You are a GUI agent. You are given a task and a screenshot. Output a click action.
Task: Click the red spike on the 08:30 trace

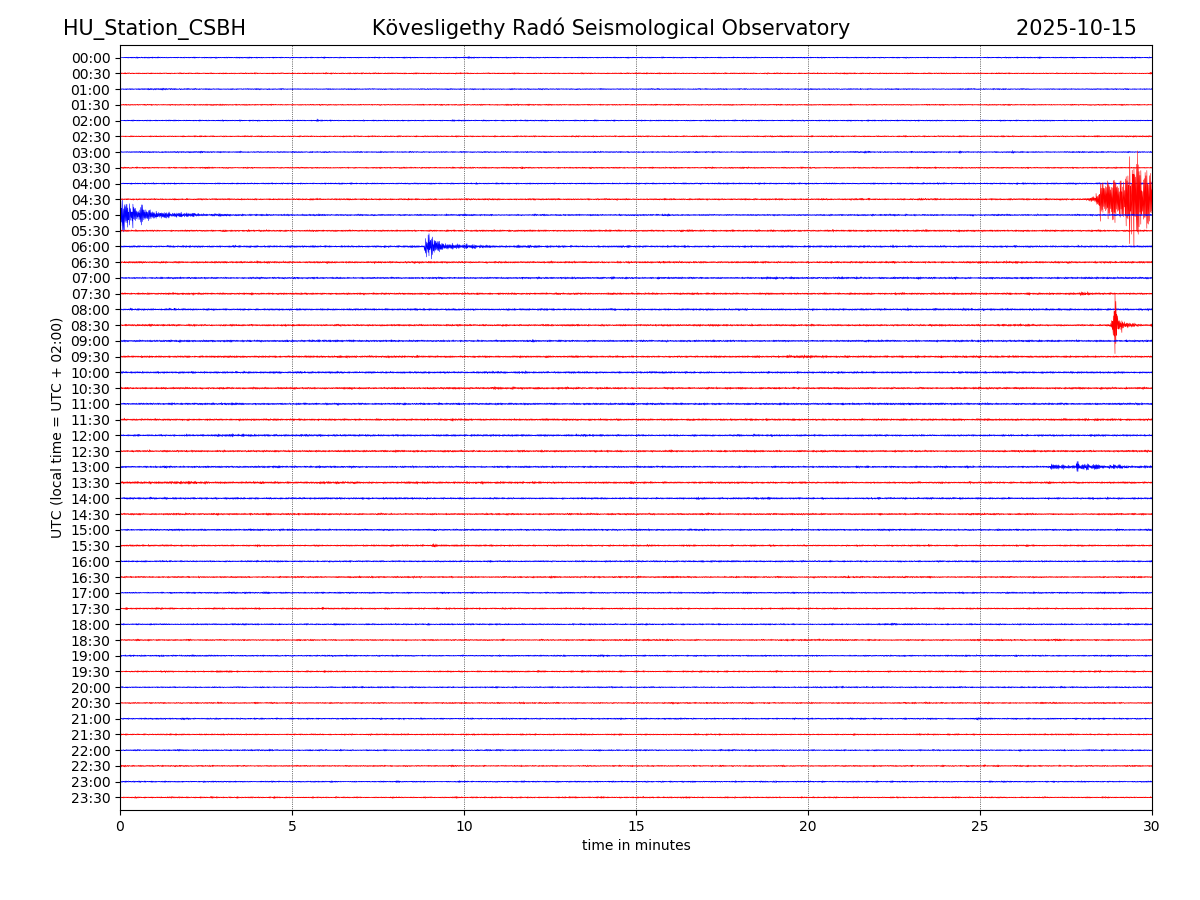[x=1115, y=324]
